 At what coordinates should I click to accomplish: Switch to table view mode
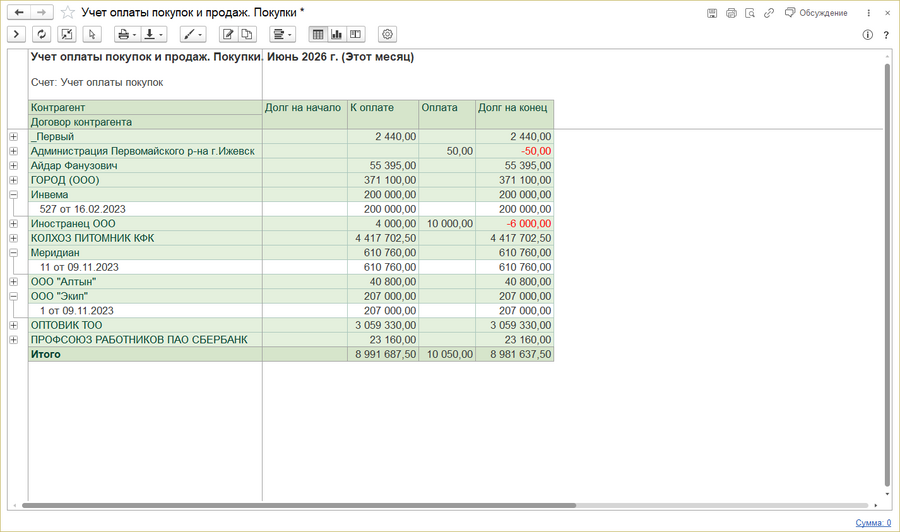[318, 34]
